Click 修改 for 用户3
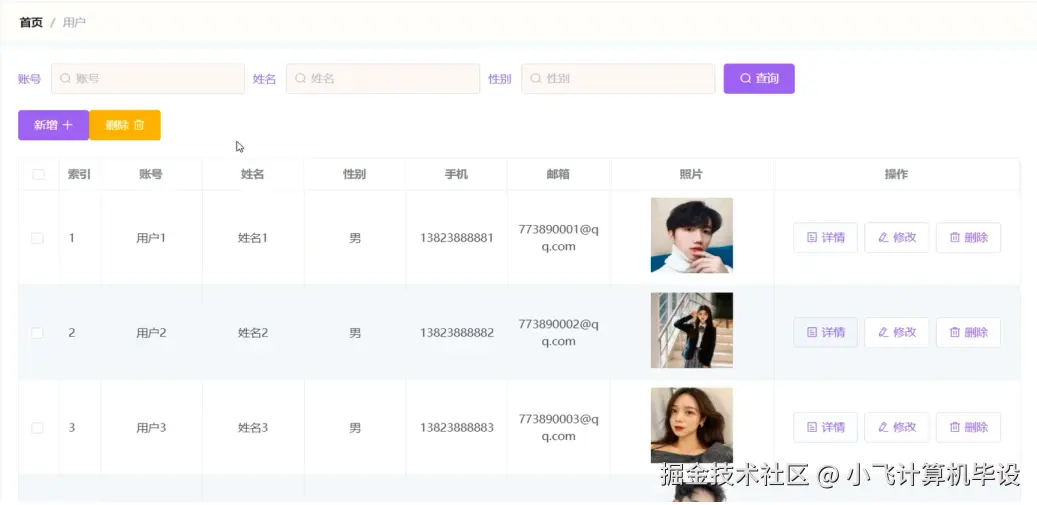This screenshot has width=1037, height=505. coord(897,428)
